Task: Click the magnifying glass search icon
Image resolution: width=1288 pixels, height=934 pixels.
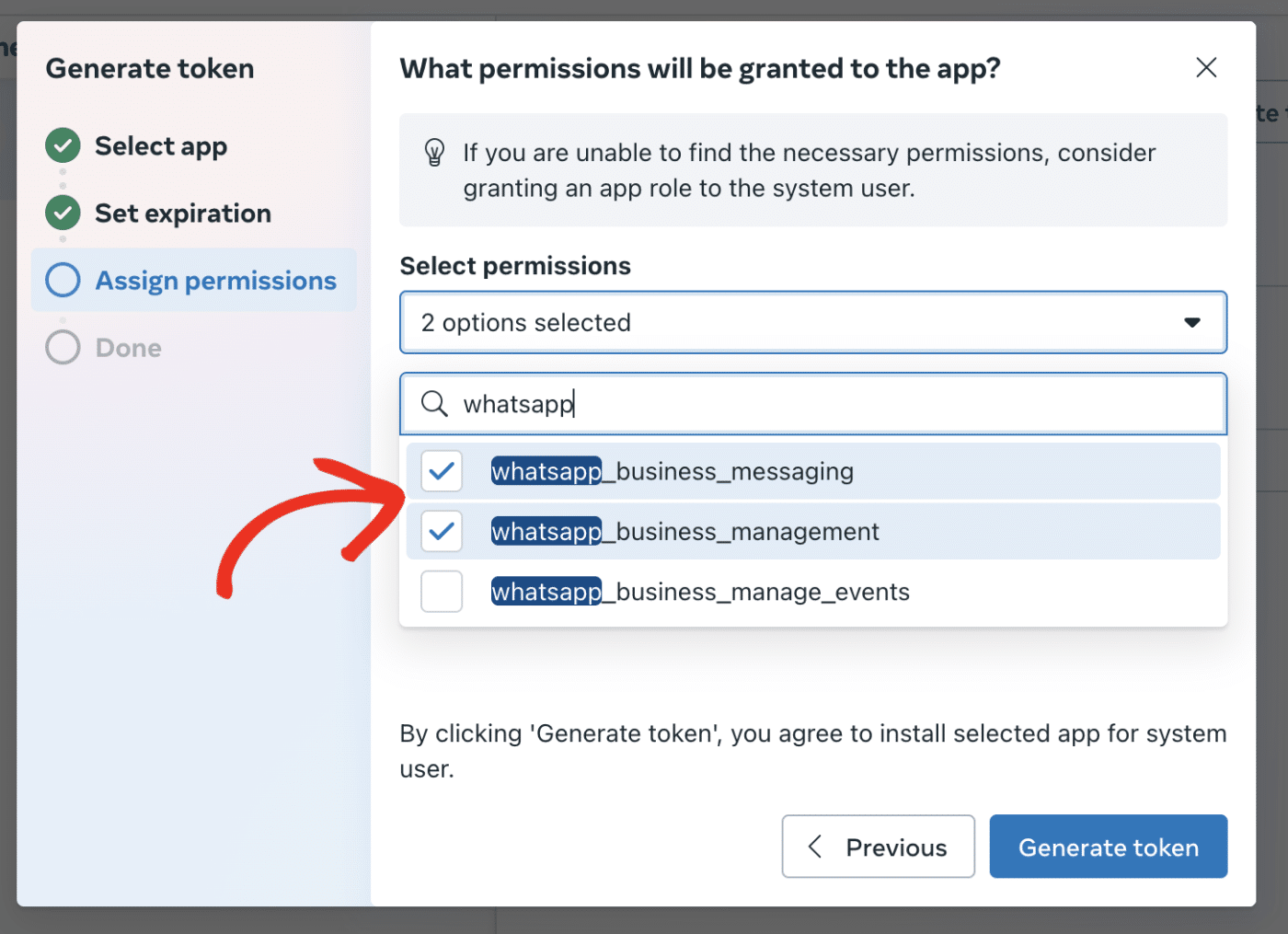Action: tap(434, 403)
